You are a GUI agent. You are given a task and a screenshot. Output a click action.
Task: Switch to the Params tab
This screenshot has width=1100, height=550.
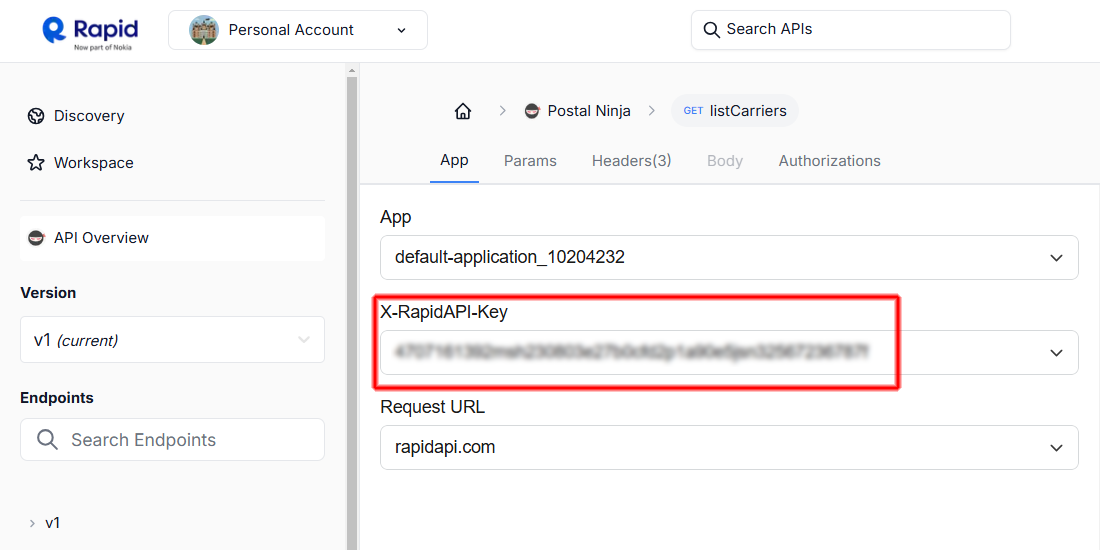click(530, 161)
